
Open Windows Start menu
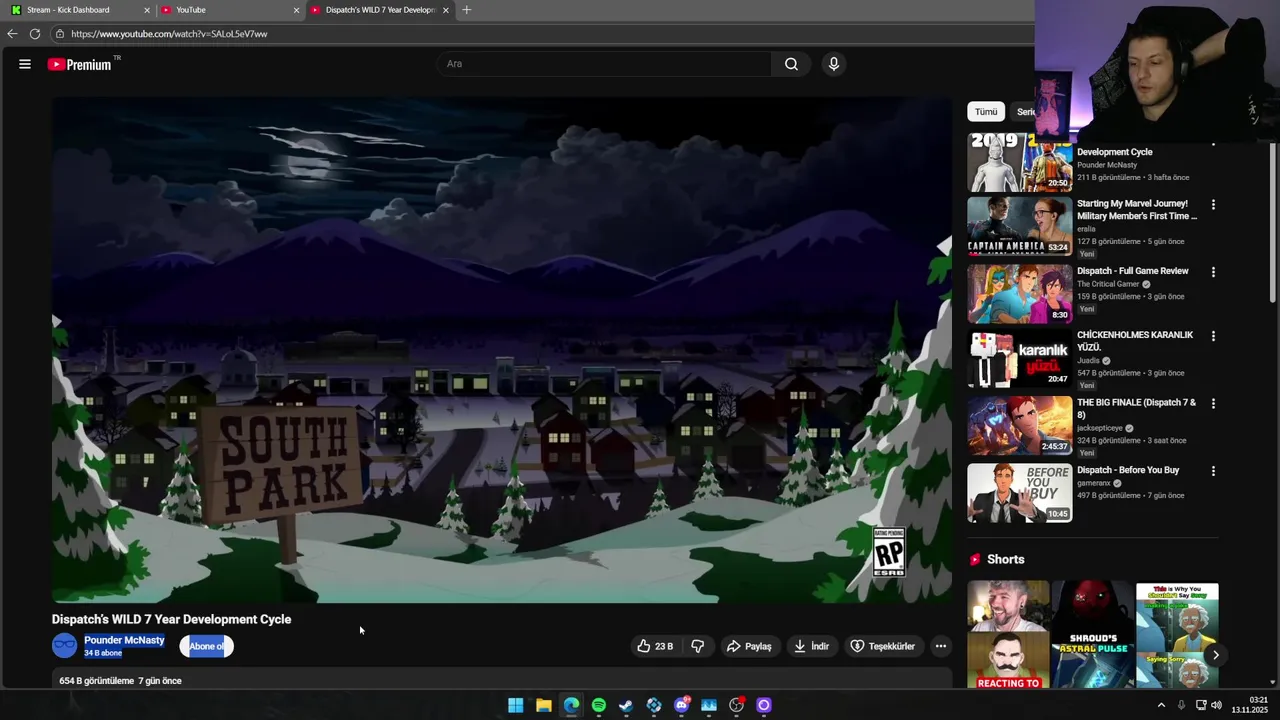coord(515,705)
